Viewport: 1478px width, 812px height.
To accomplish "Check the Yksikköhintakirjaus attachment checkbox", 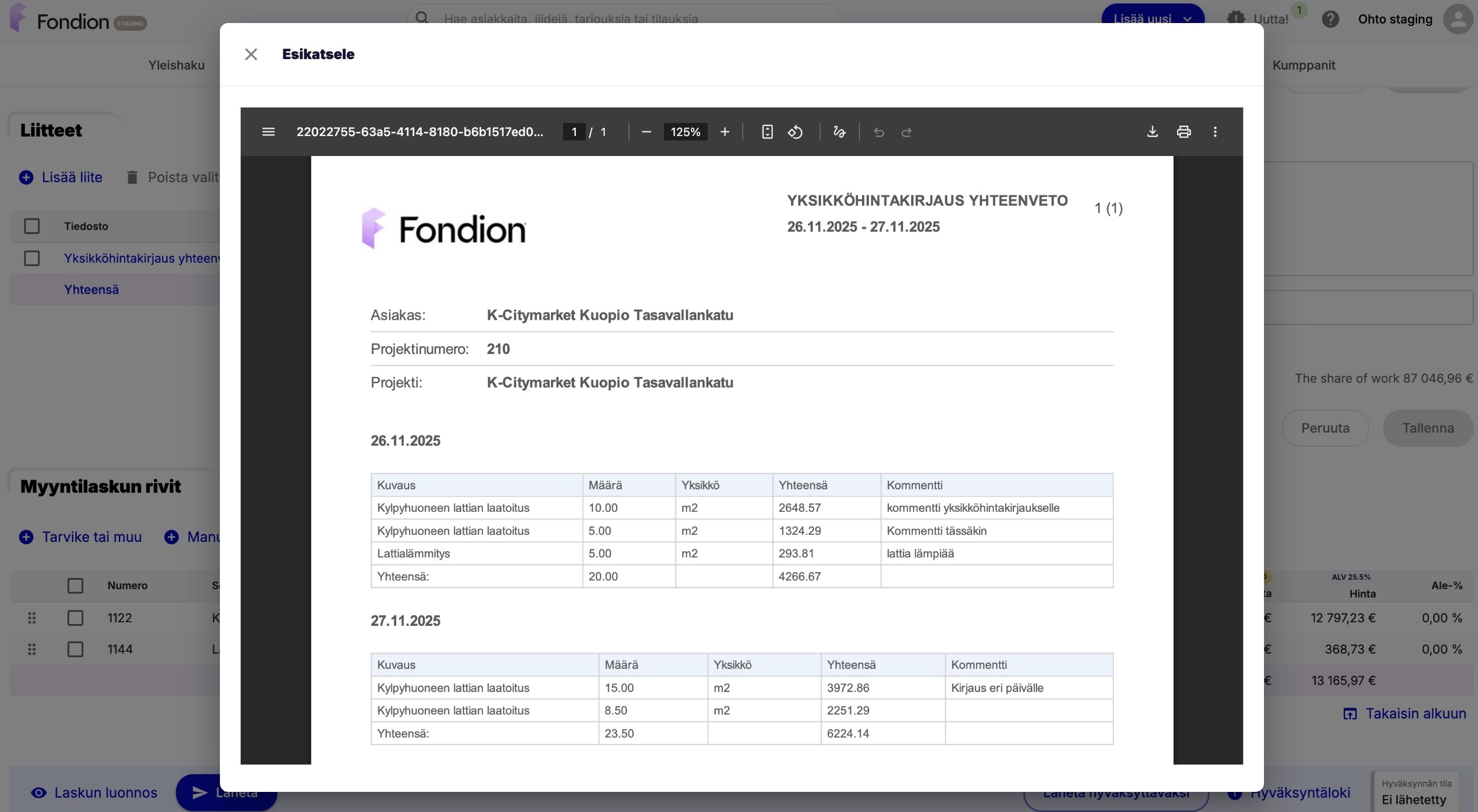I will click(32, 258).
